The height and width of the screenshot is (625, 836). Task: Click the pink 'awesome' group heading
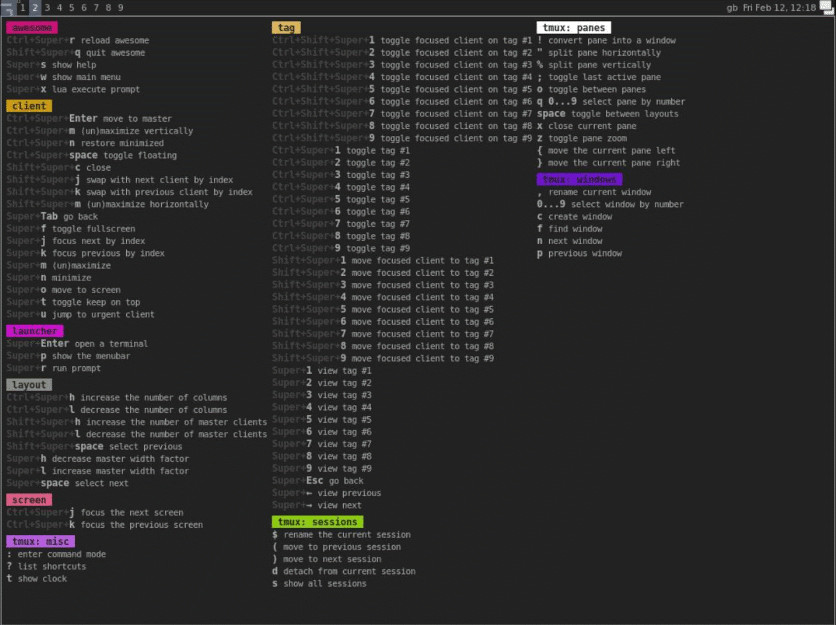[x=32, y=28]
